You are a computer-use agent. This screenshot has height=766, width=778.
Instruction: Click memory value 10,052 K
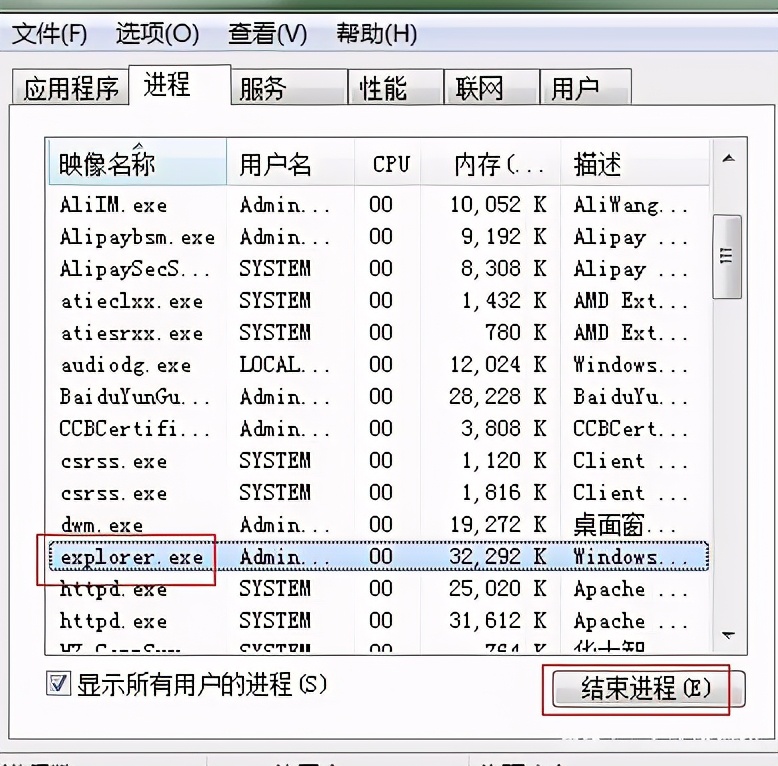(498, 205)
